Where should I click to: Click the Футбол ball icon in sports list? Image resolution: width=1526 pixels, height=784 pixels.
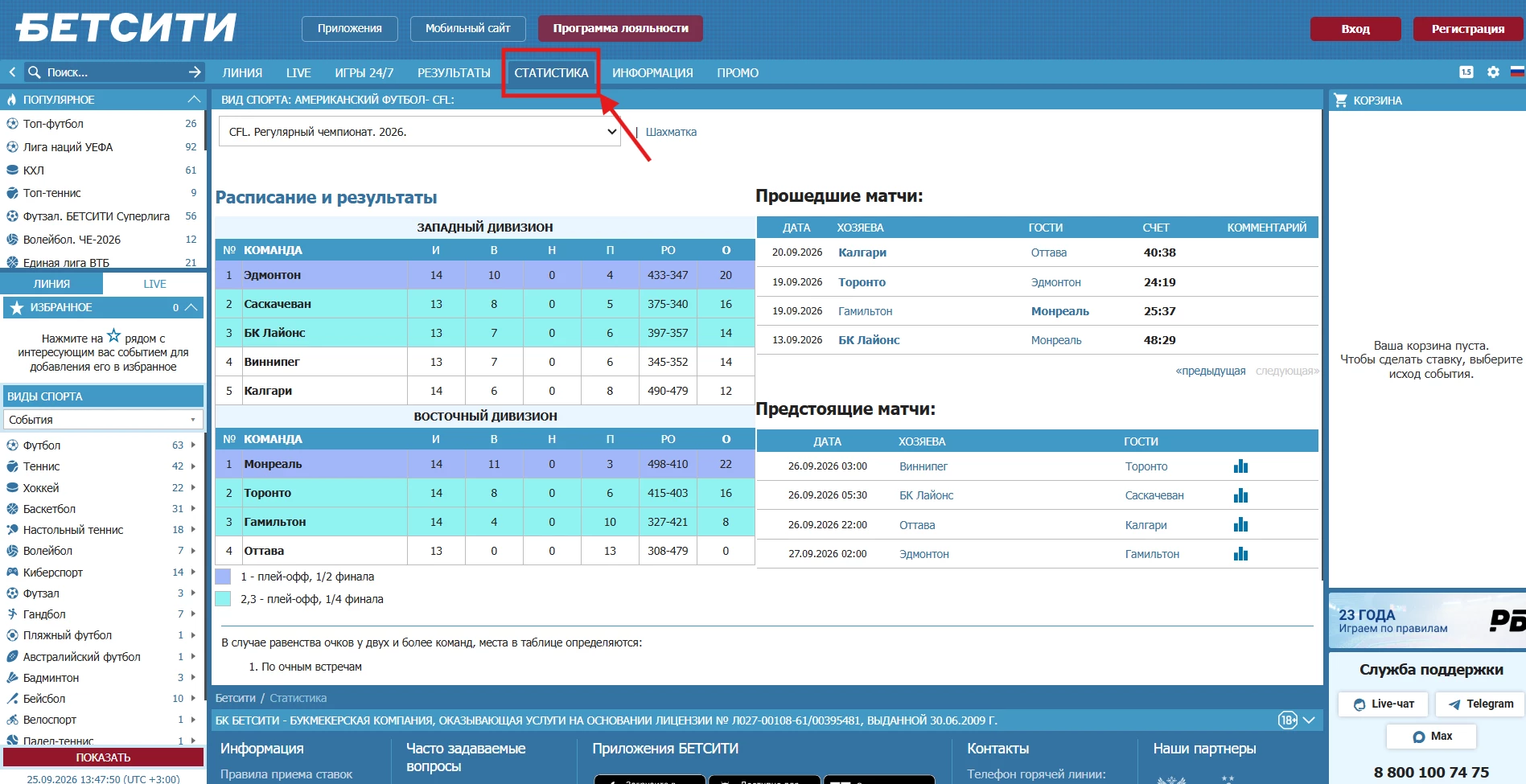pos(12,445)
